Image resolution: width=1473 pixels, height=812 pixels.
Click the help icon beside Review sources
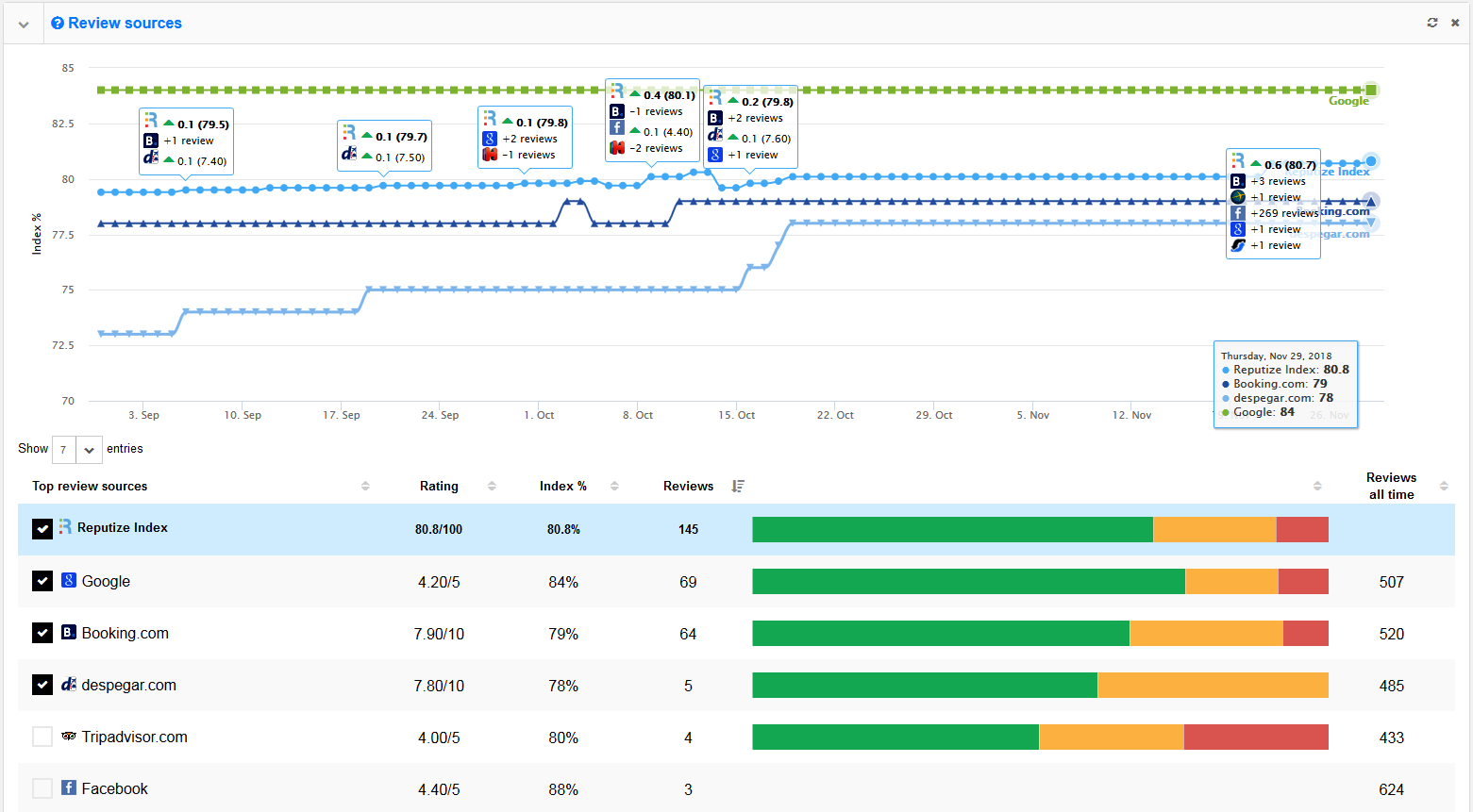tap(58, 23)
